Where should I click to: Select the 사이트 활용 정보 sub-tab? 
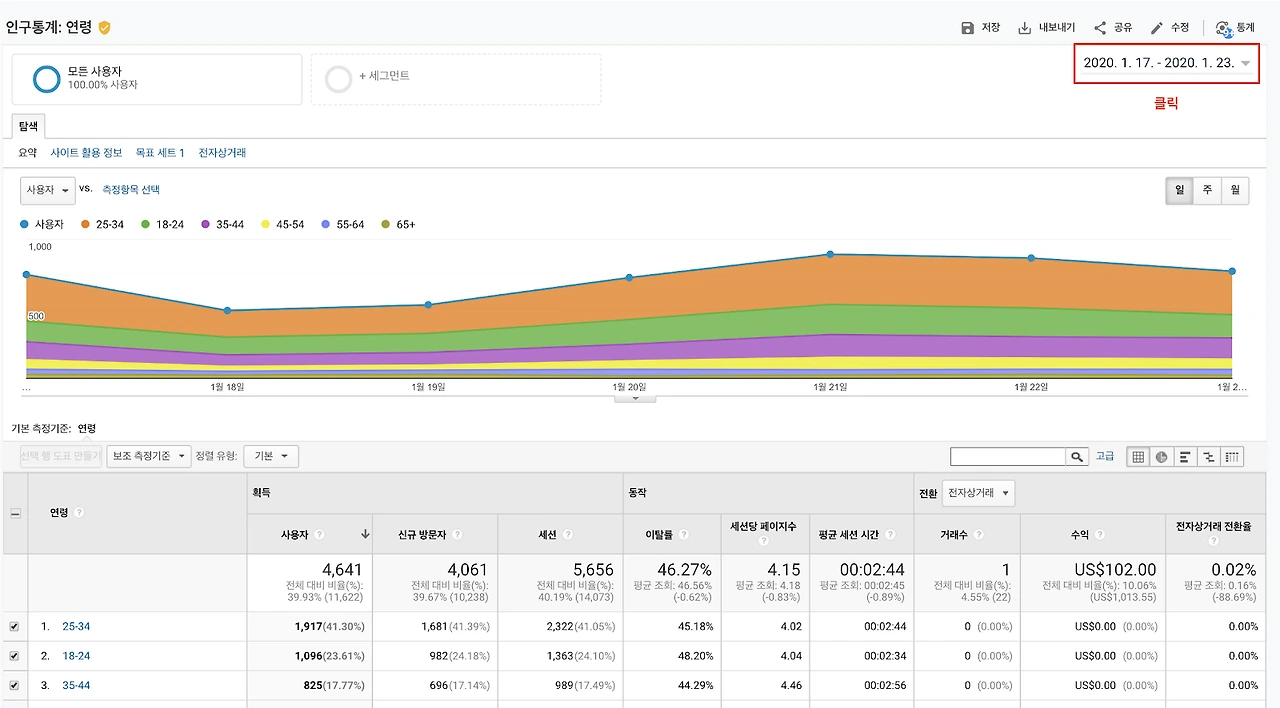(86, 153)
